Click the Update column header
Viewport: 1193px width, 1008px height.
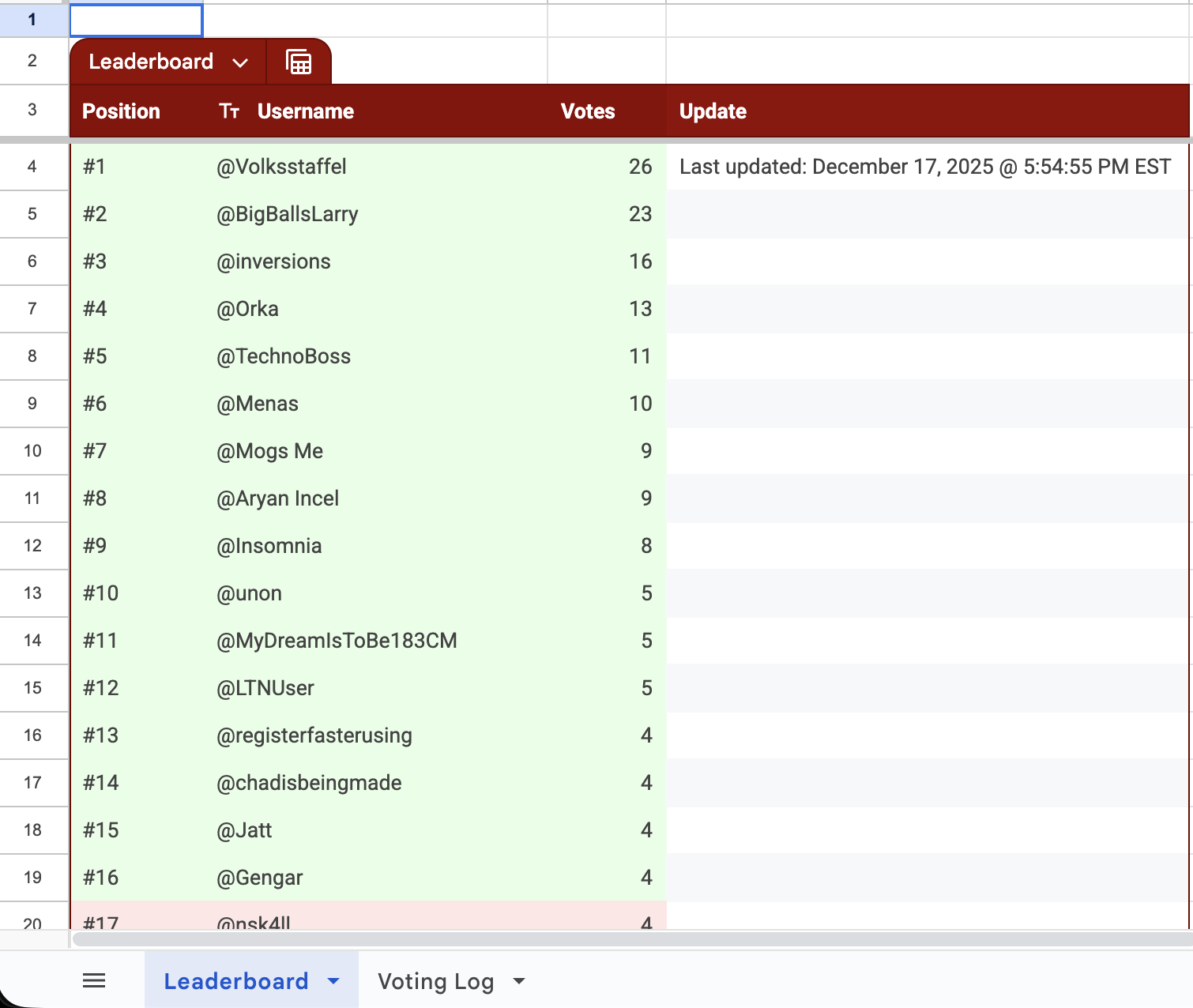713,111
